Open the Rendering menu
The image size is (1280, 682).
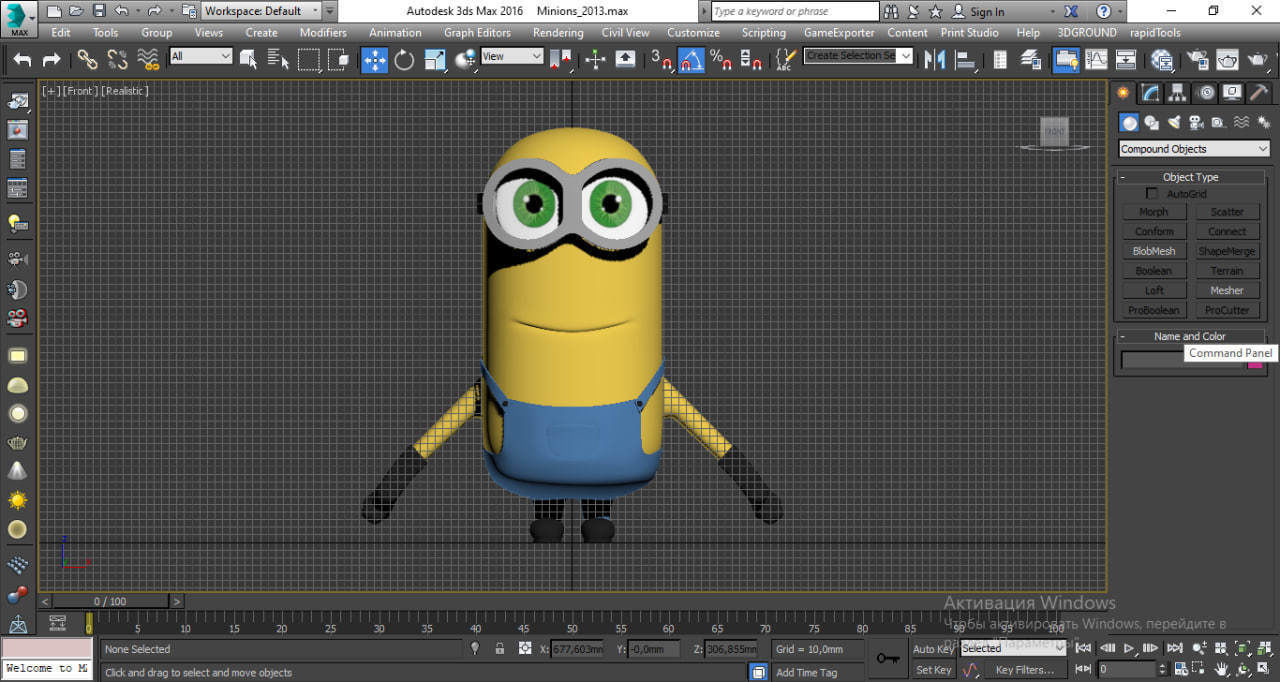tap(558, 32)
